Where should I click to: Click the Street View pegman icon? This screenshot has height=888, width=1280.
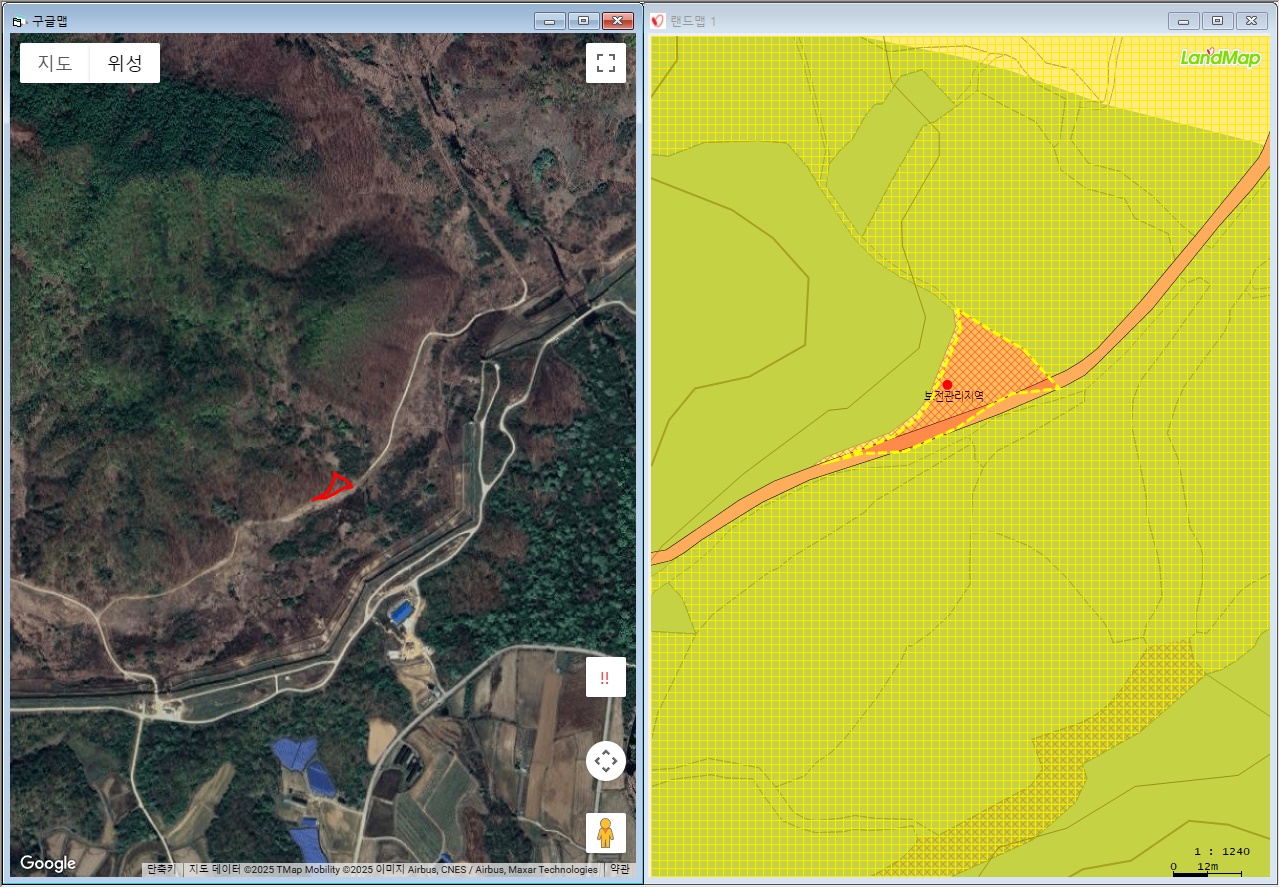coord(605,832)
